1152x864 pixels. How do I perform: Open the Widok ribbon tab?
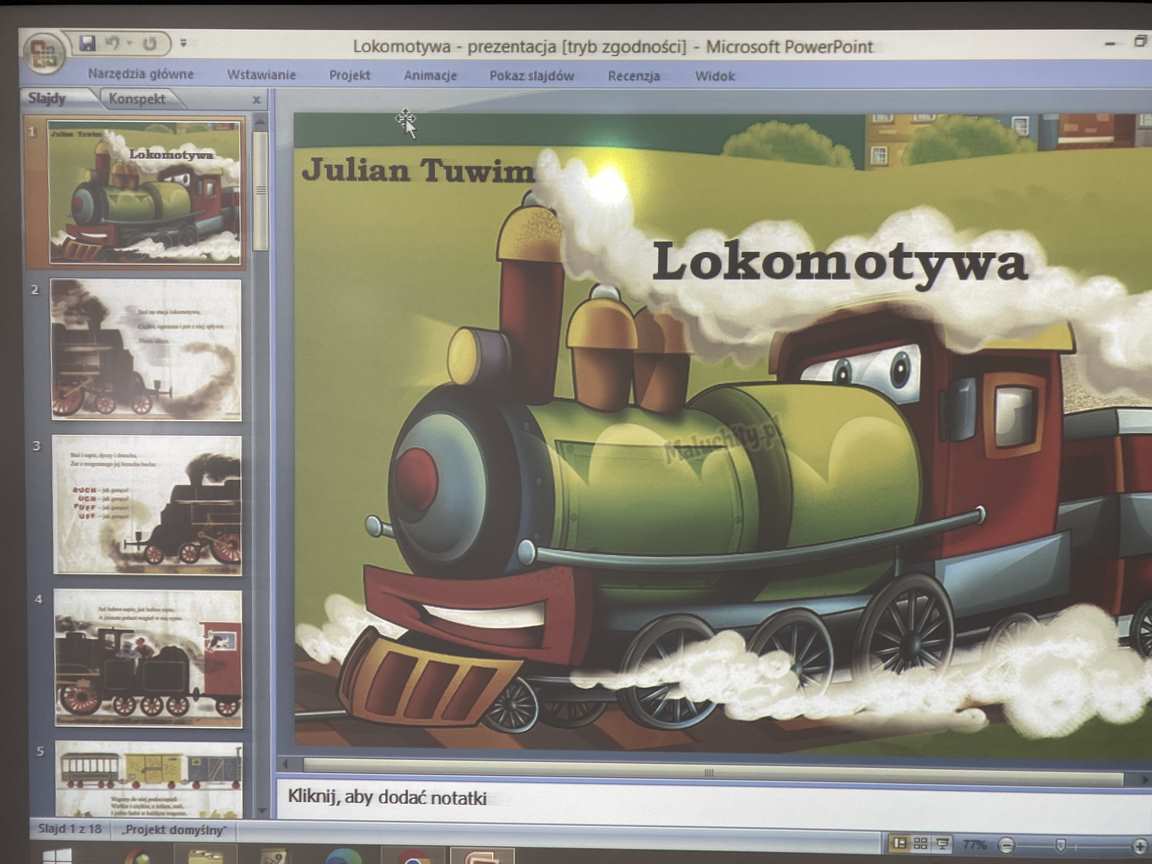click(x=715, y=76)
